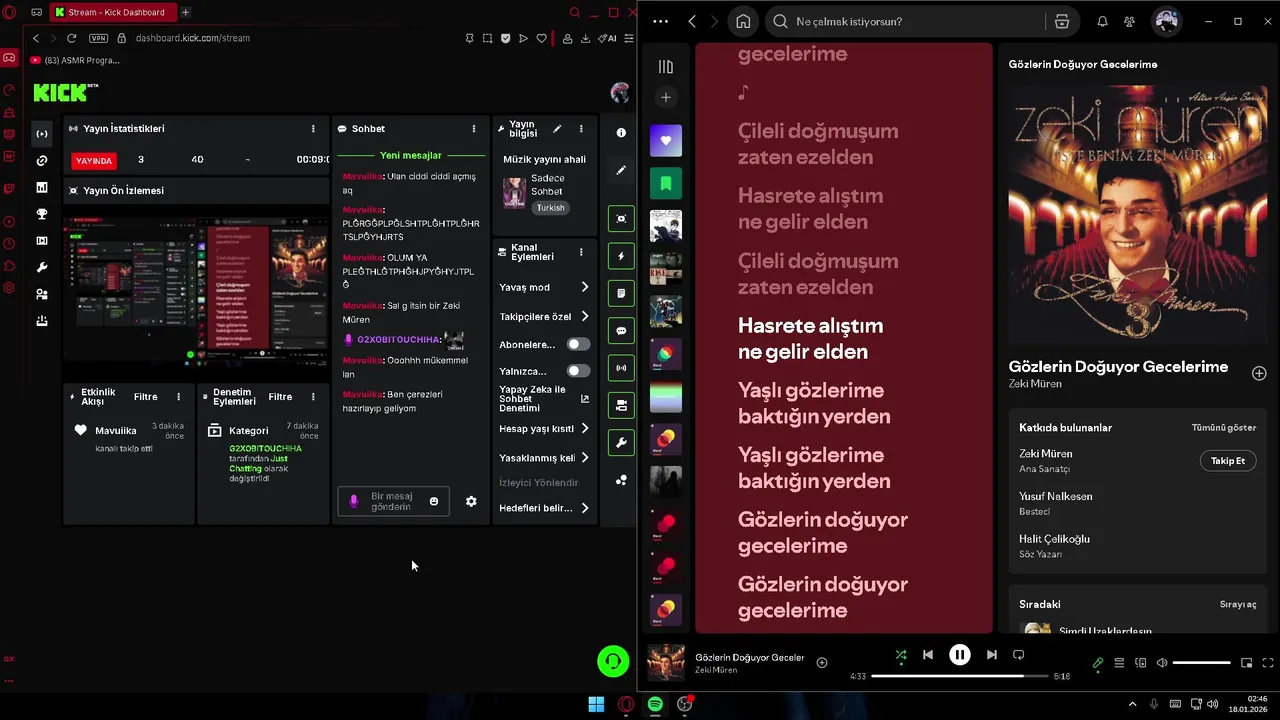This screenshot has width=1280, height=720.
Task: Open the Spotify three-dots main menu
Action: [659, 21]
